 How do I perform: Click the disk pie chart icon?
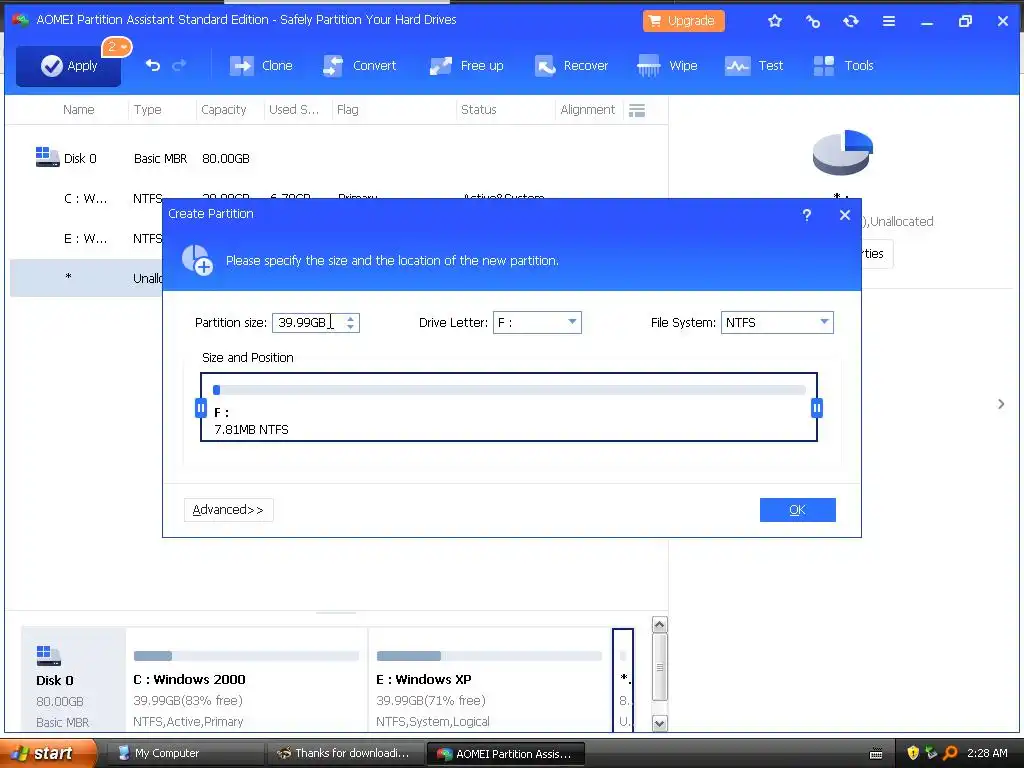tap(842, 152)
